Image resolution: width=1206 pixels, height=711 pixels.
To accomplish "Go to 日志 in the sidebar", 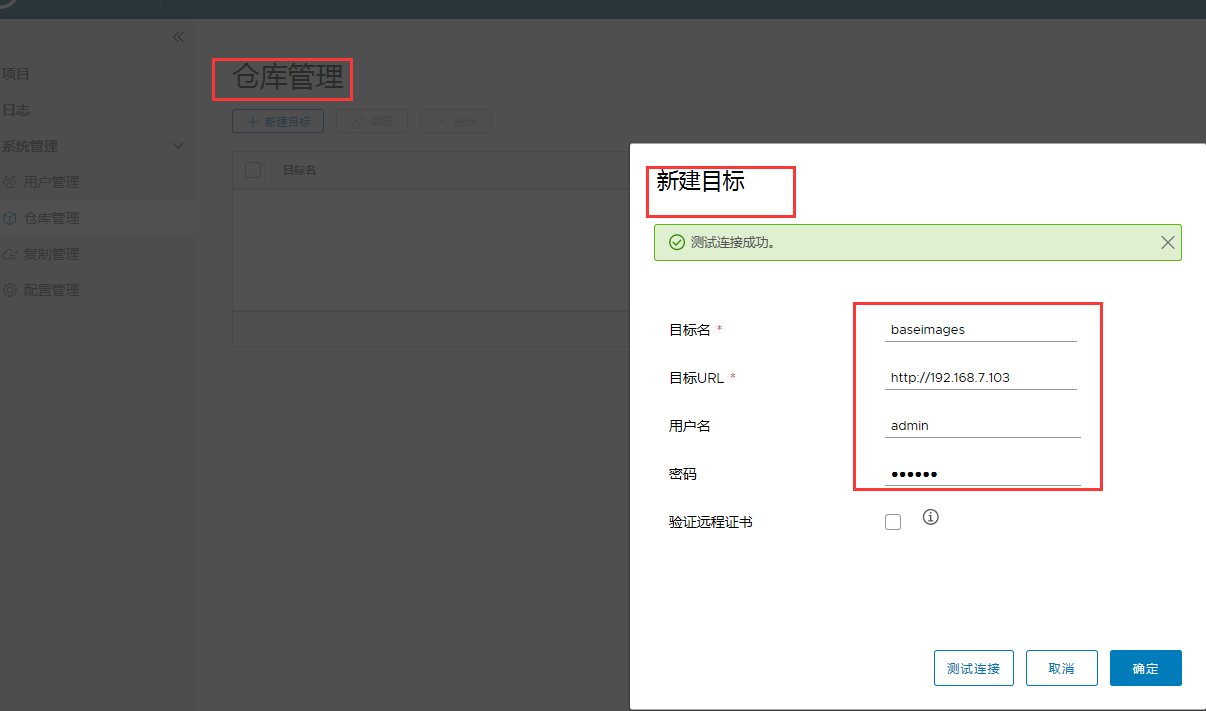I will (x=16, y=110).
